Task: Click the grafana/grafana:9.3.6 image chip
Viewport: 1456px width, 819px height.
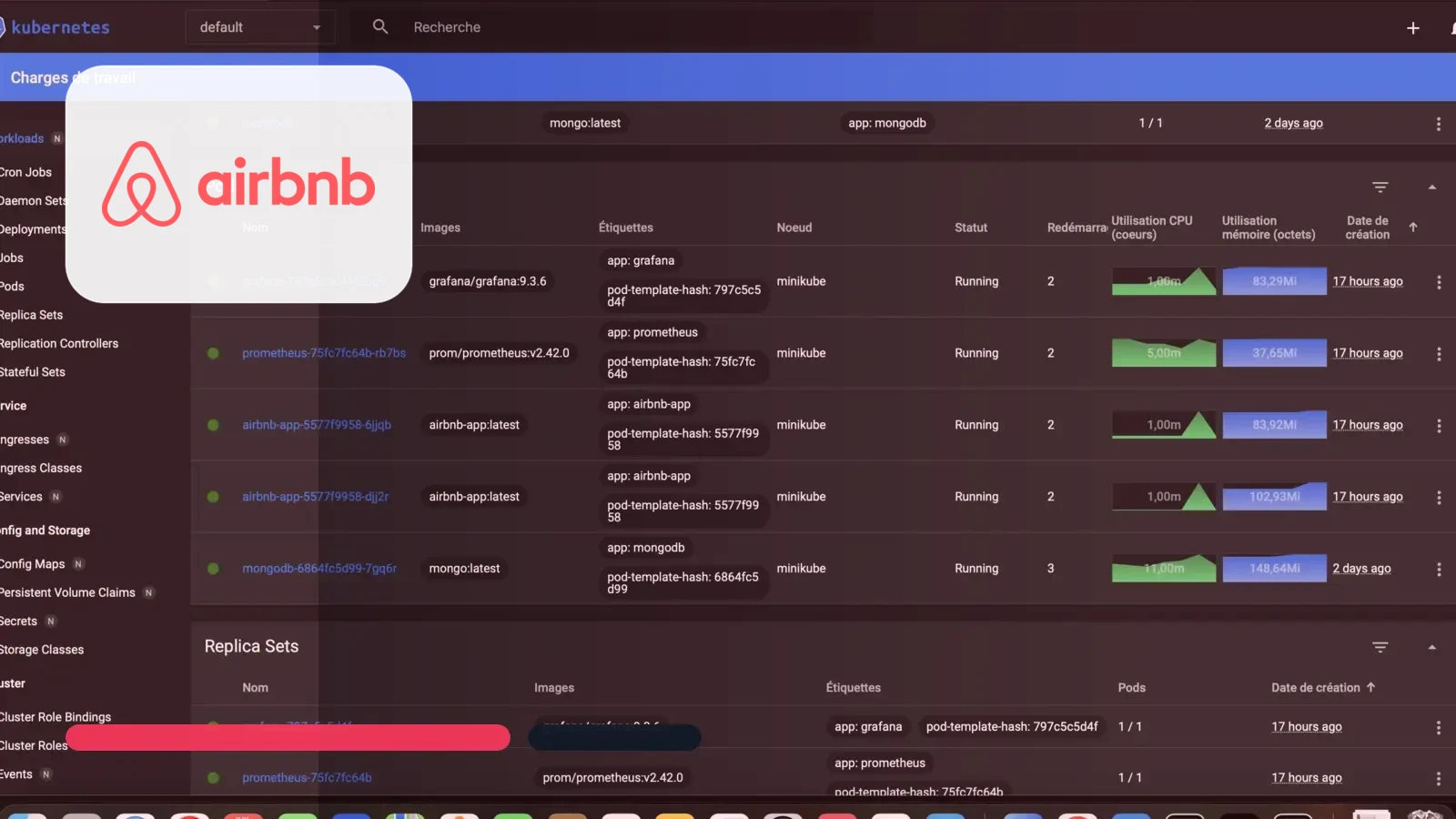Action: pos(488,281)
